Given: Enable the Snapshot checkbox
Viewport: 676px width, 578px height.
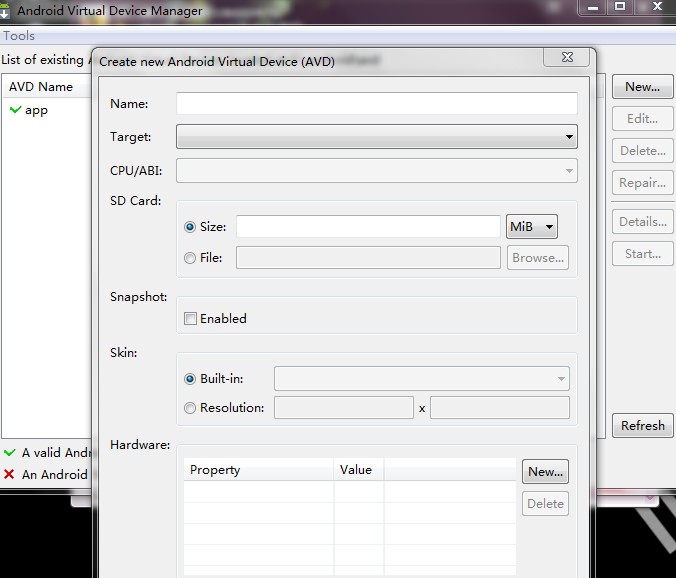Looking at the screenshot, I should coord(190,319).
